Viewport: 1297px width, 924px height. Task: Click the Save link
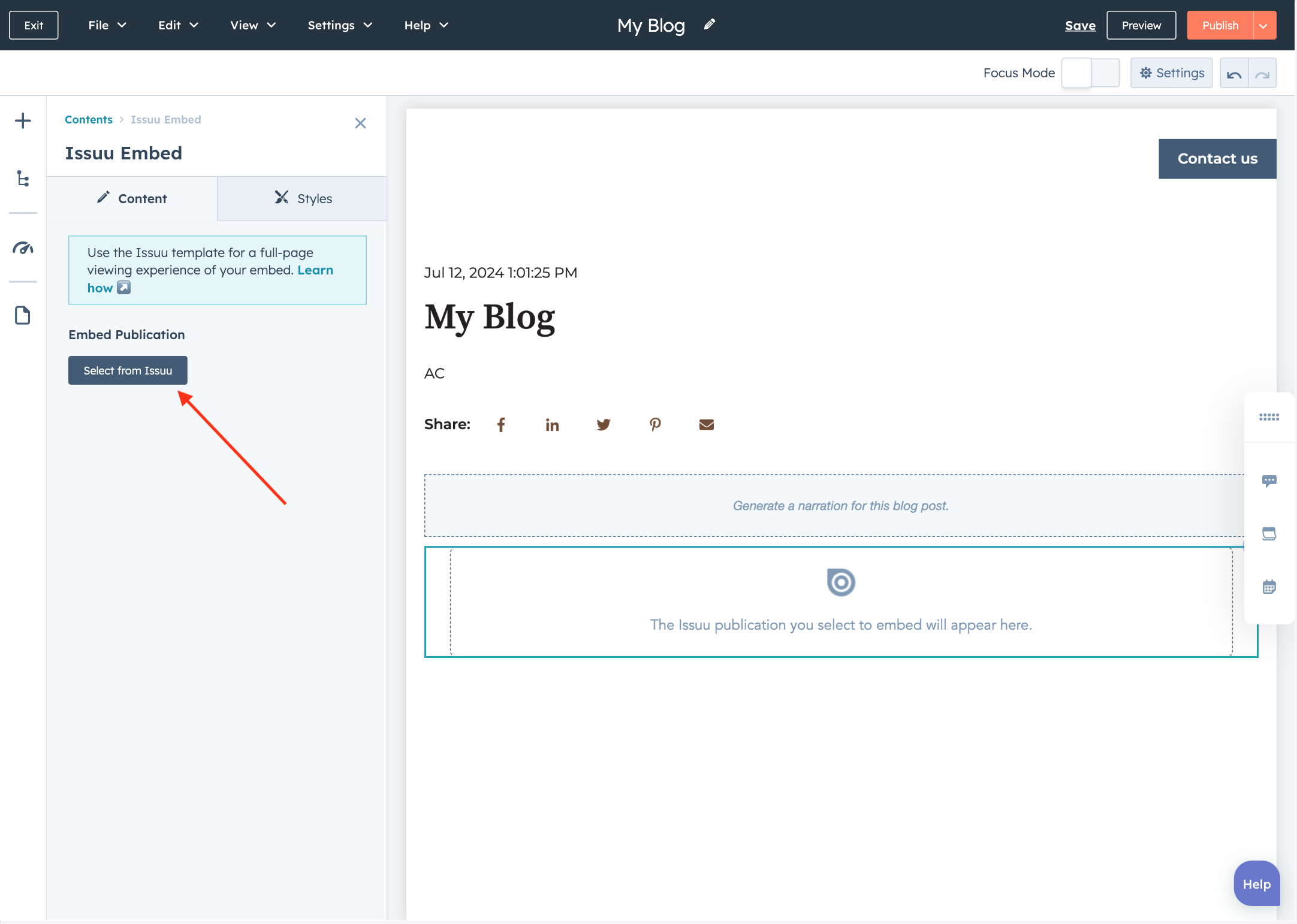[1080, 25]
